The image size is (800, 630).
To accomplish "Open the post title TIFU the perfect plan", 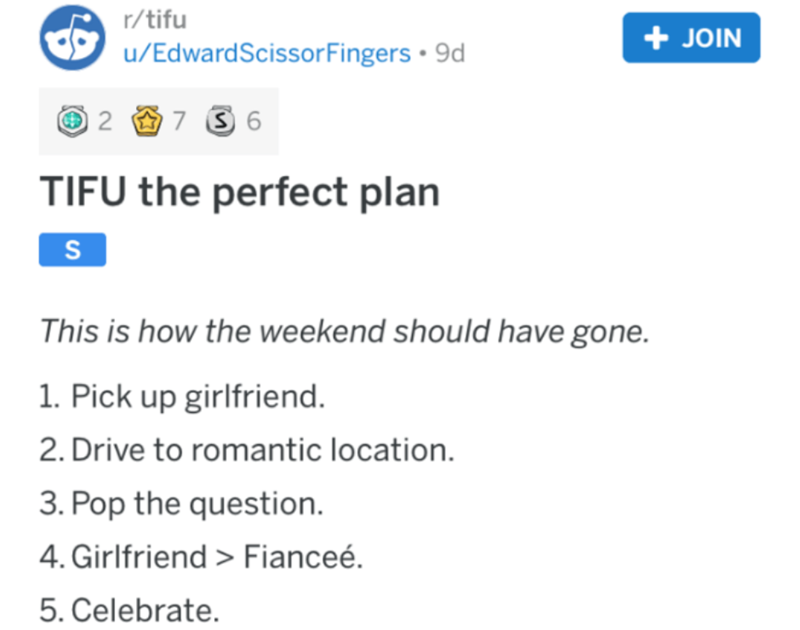I will [240, 191].
